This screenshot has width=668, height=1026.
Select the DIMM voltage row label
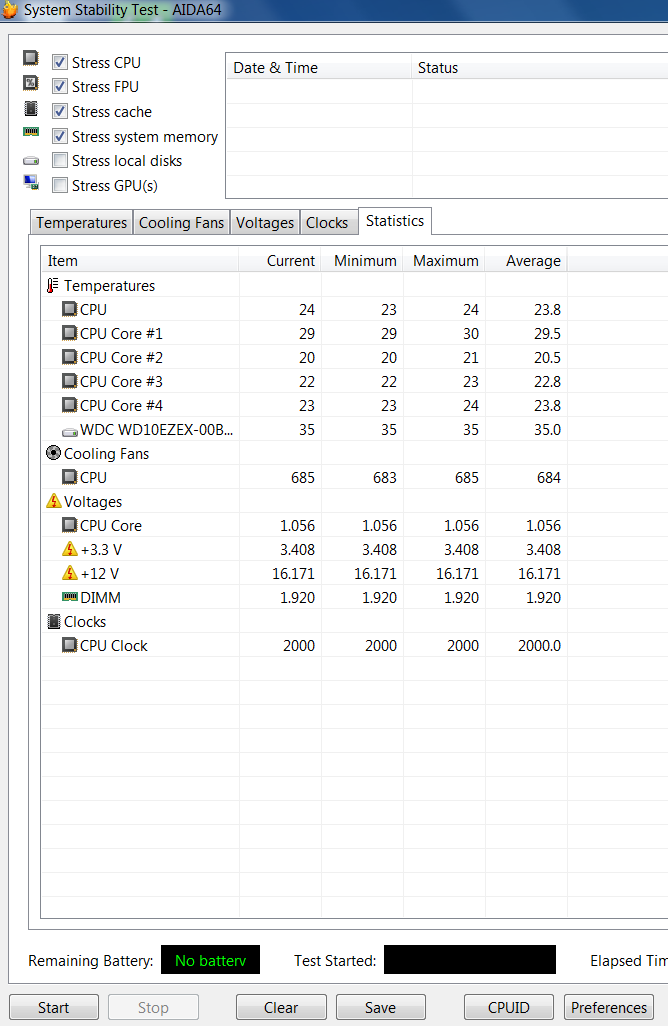100,597
